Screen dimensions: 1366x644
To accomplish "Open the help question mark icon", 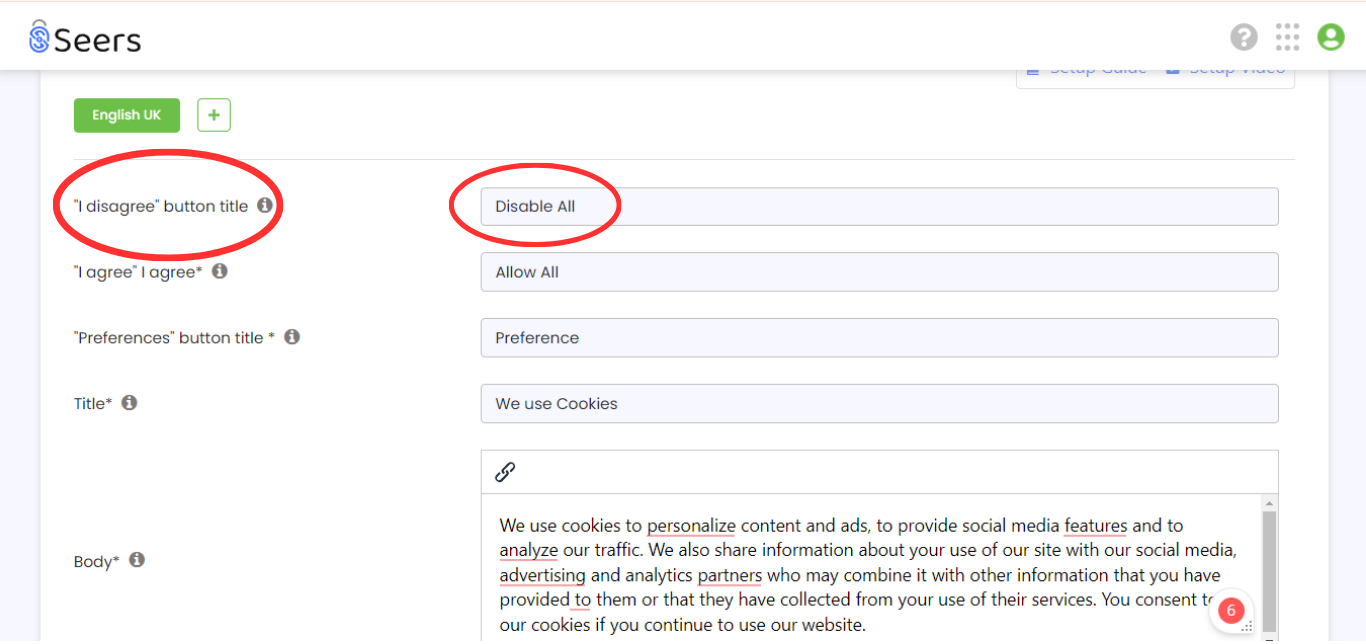I will click(1243, 38).
